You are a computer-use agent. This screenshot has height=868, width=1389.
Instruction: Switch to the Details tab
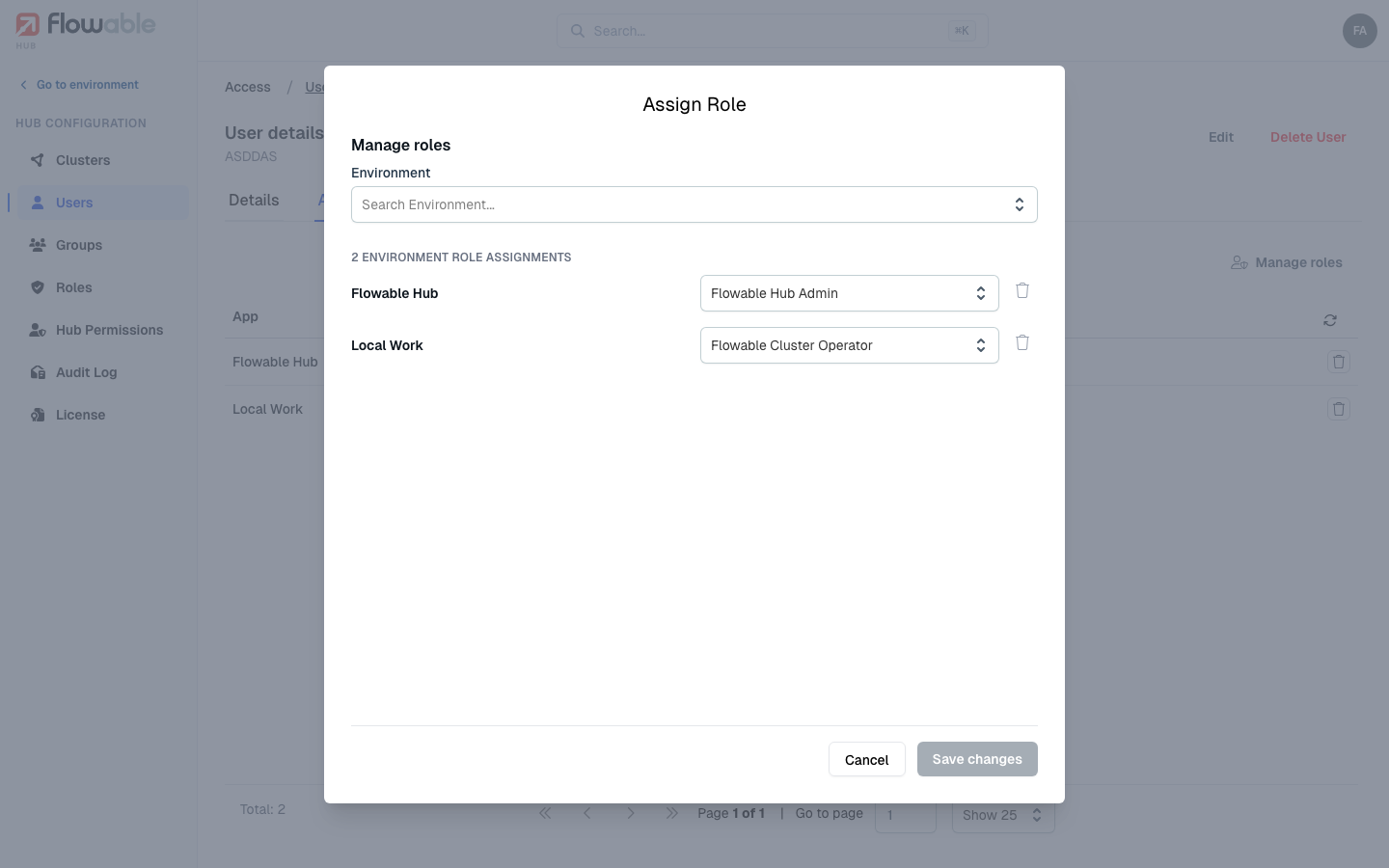pos(254,200)
